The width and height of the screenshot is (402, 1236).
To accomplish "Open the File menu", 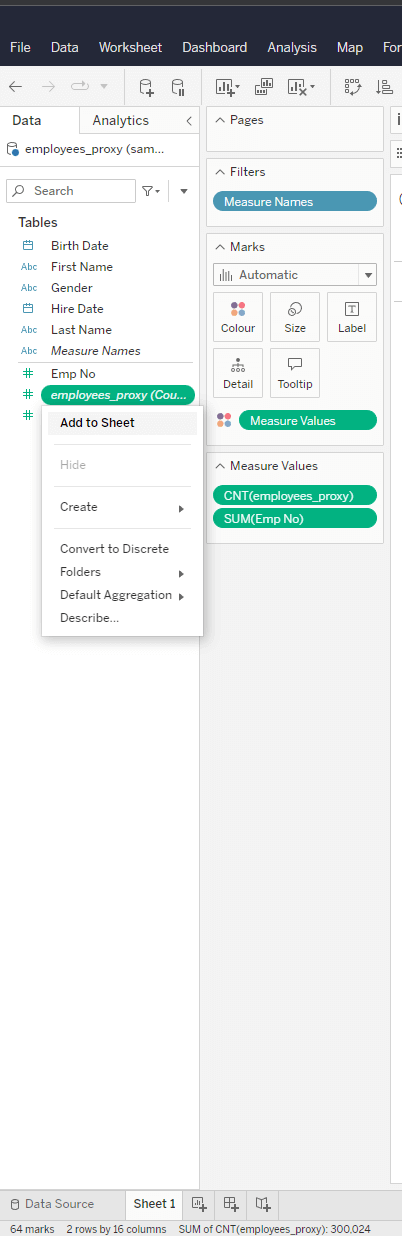I will click(20, 47).
